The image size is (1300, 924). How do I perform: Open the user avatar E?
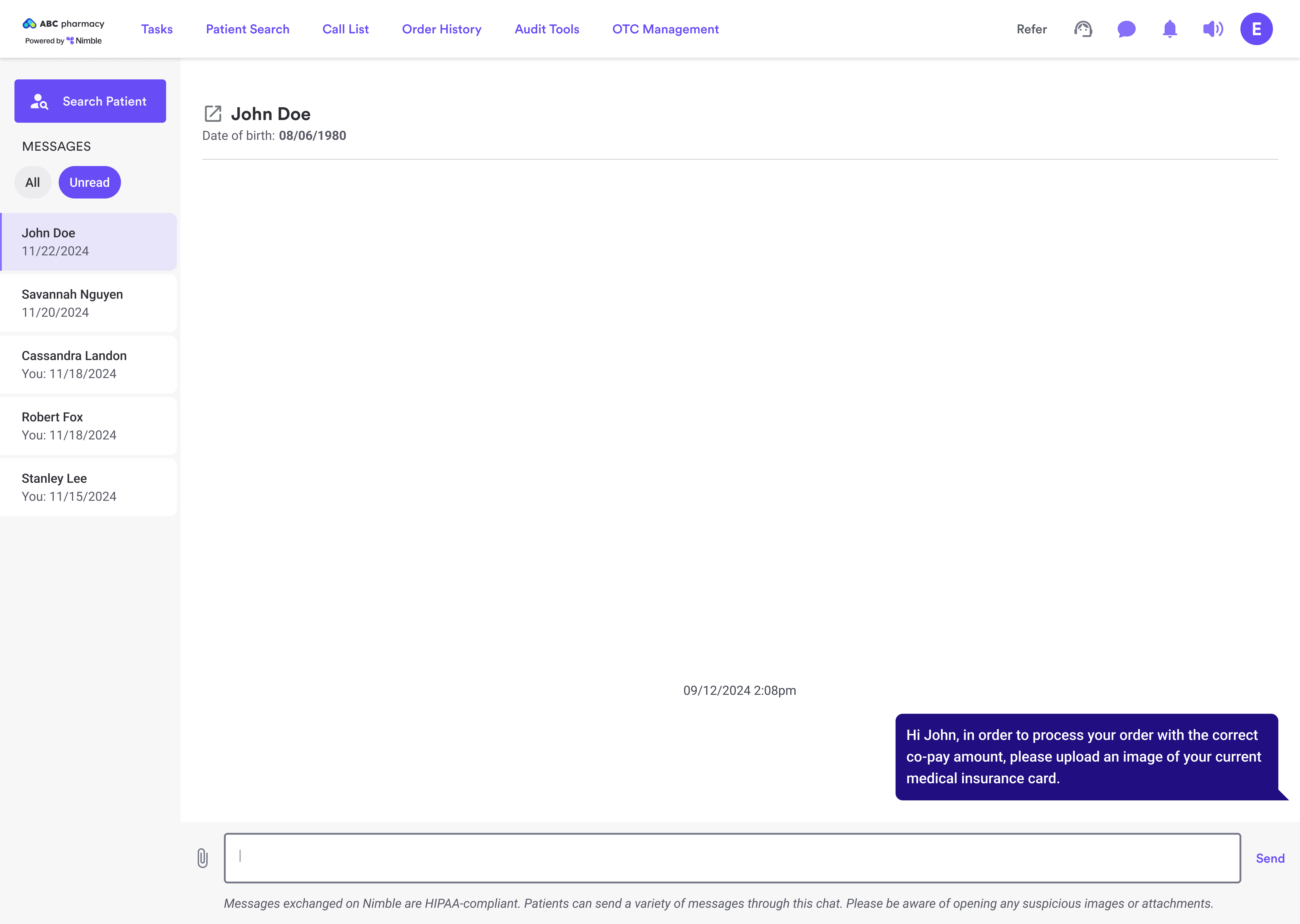pos(1256,29)
